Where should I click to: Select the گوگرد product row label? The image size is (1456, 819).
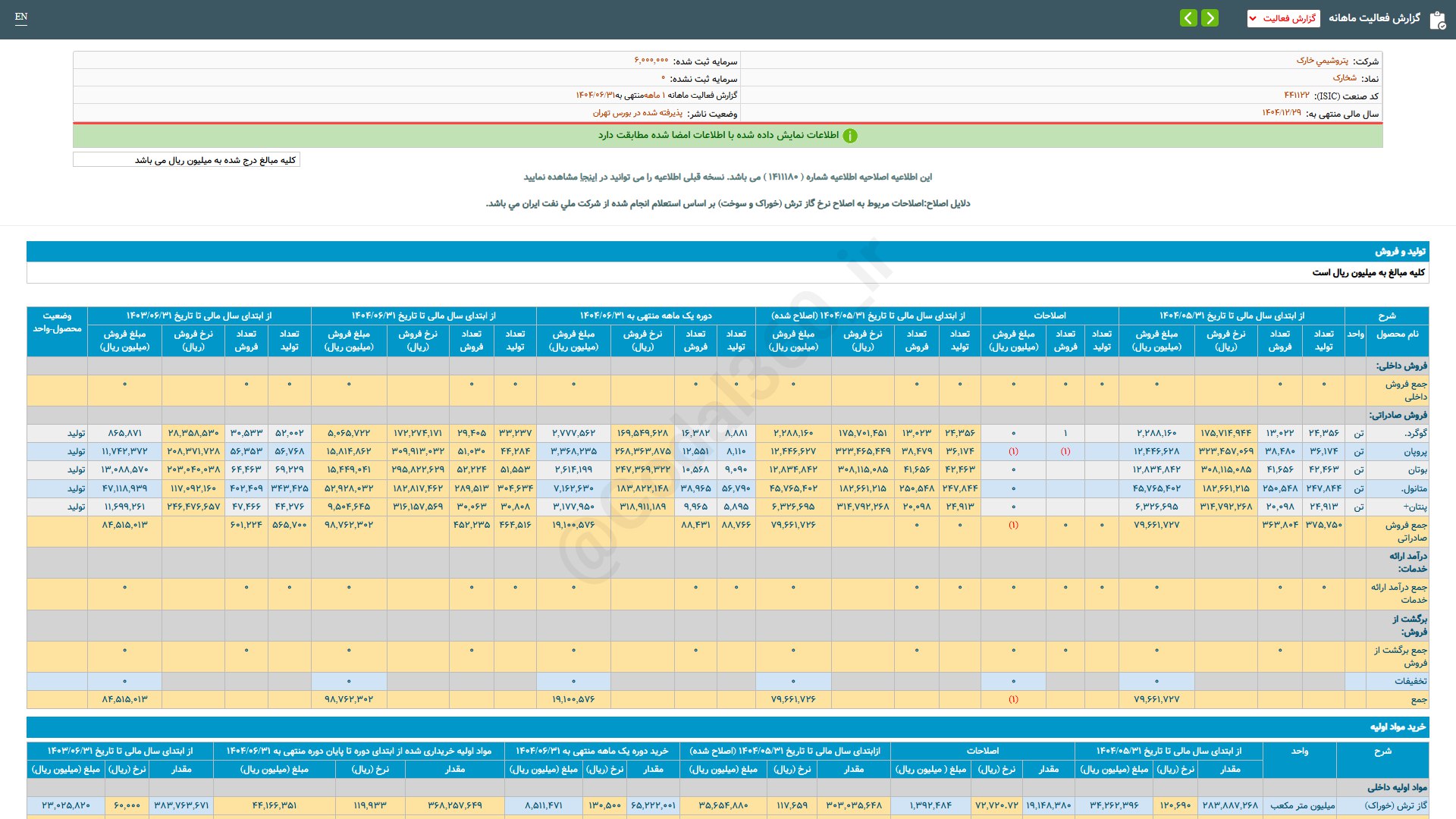pyautogui.click(x=1415, y=433)
